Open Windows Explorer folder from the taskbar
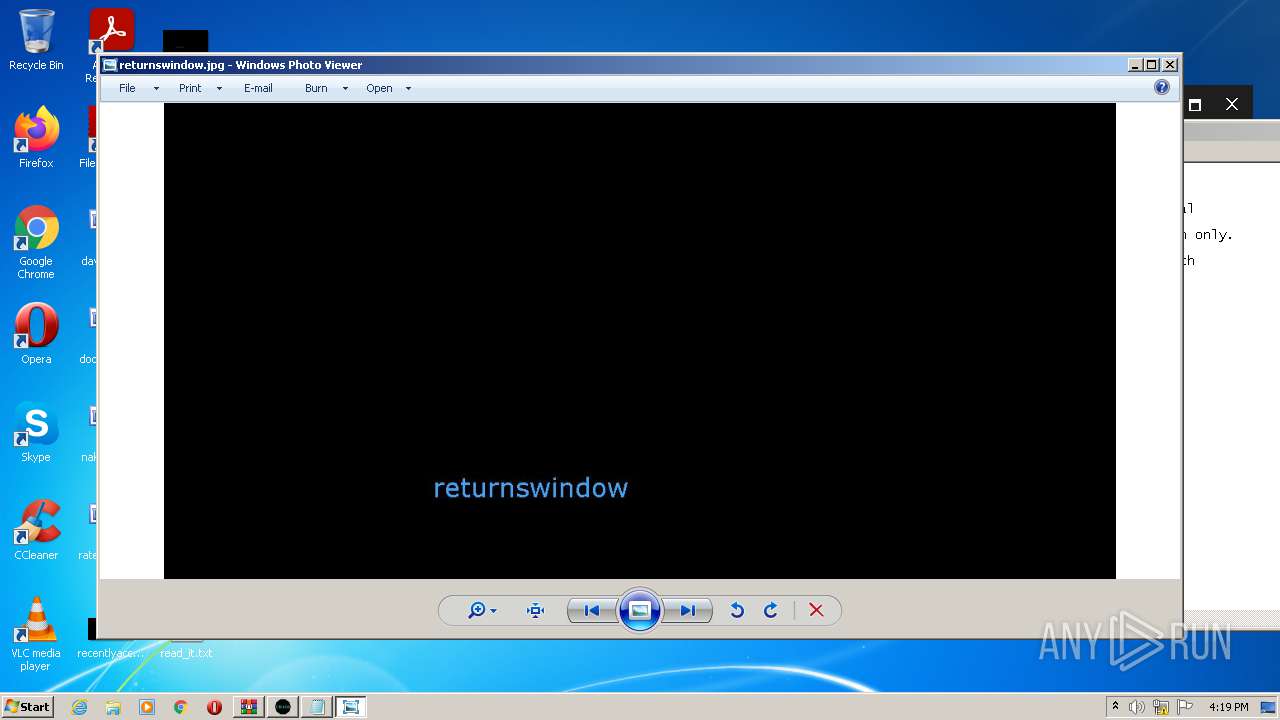The height and width of the screenshot is (720, 1280). (113, 707)
